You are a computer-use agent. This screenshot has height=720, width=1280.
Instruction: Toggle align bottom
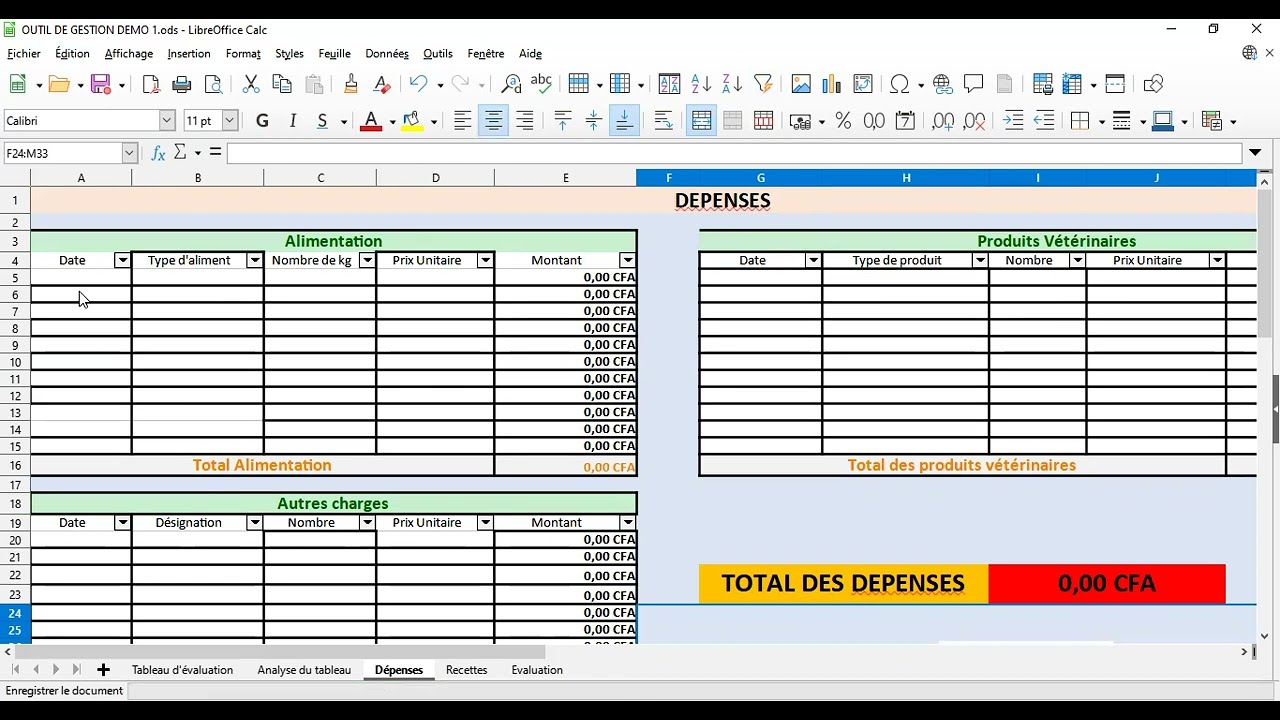(624, 121)
